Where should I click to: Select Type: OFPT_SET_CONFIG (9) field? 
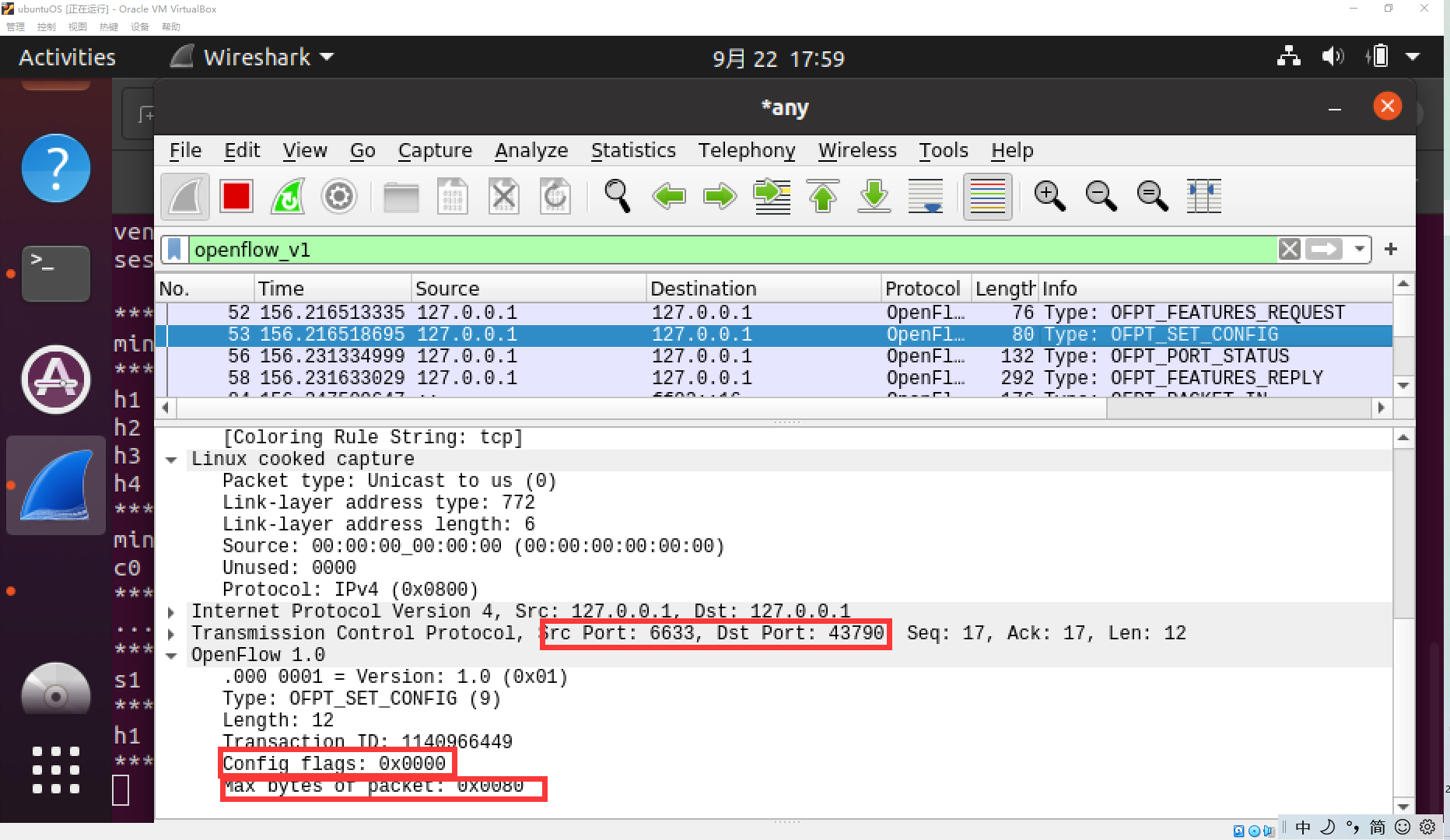362,698
